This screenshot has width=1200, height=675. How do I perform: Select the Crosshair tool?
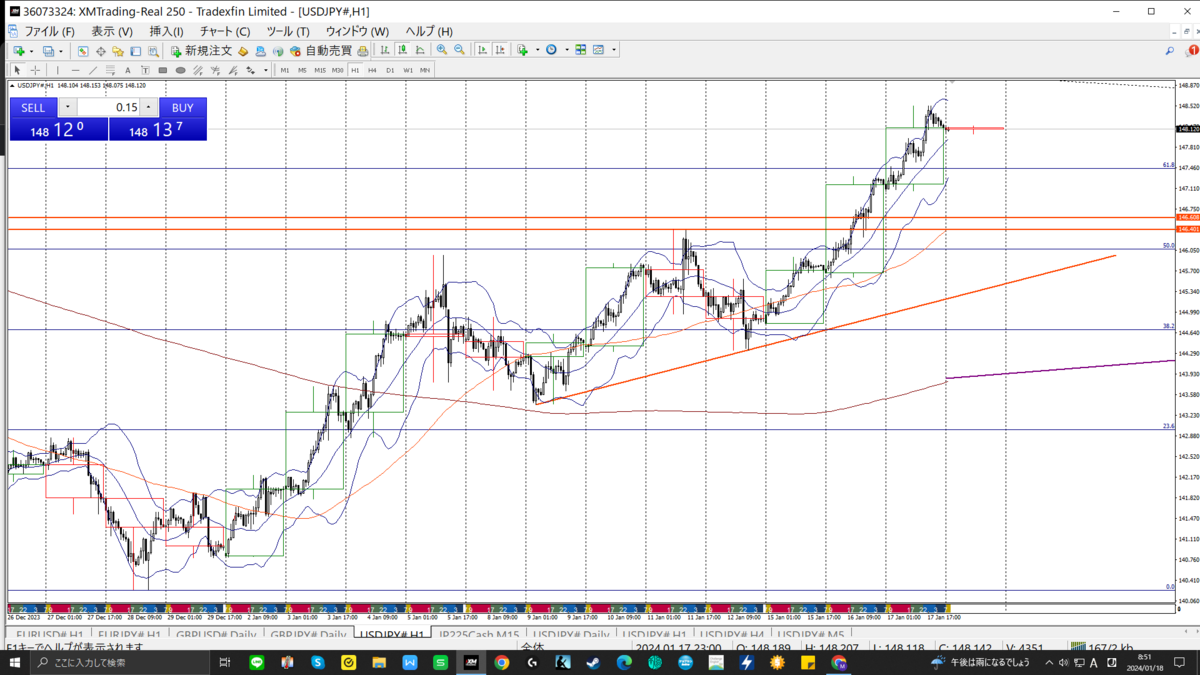(35, 70)
